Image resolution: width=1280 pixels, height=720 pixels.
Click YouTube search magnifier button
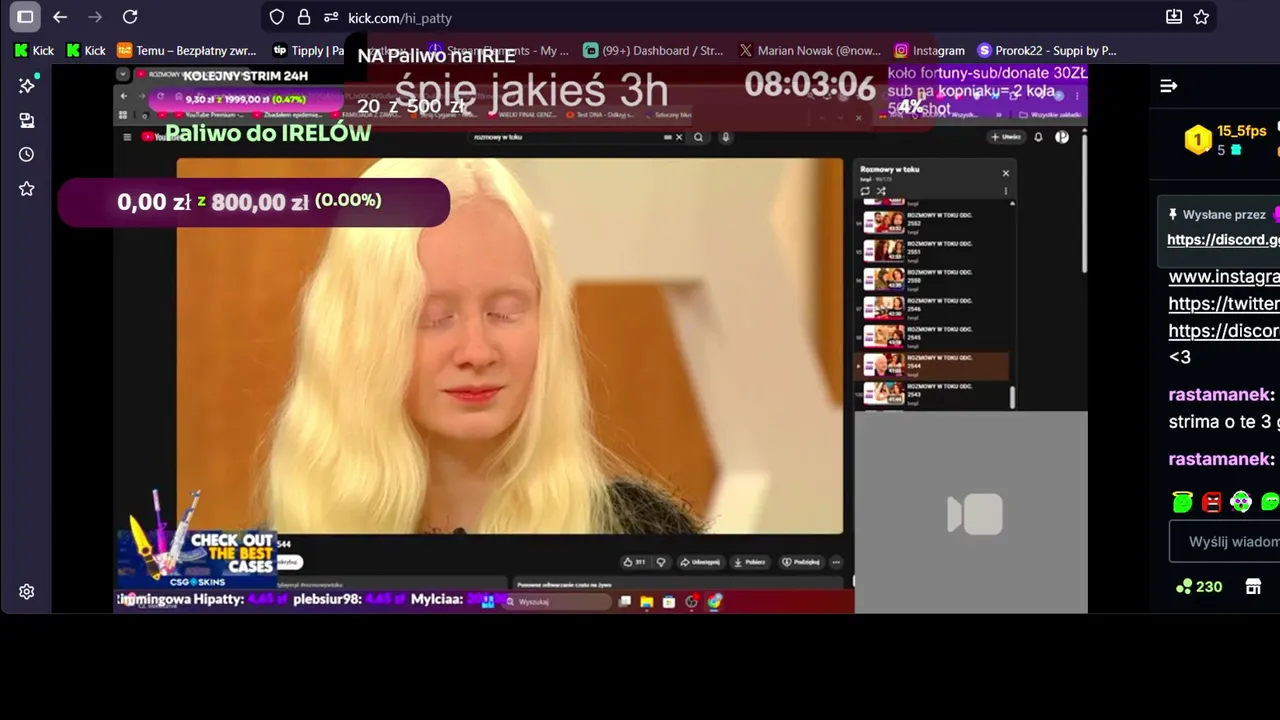coord(698,137)
